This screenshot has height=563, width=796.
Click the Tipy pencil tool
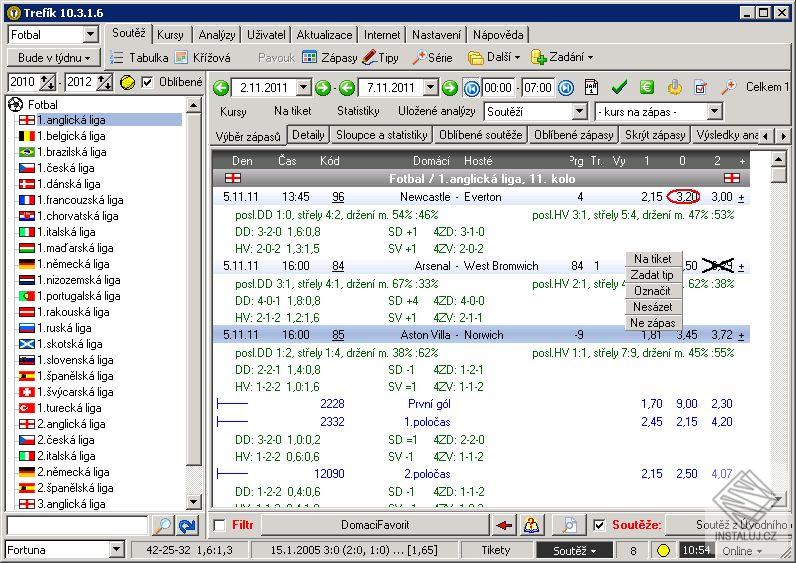(380, 58)
